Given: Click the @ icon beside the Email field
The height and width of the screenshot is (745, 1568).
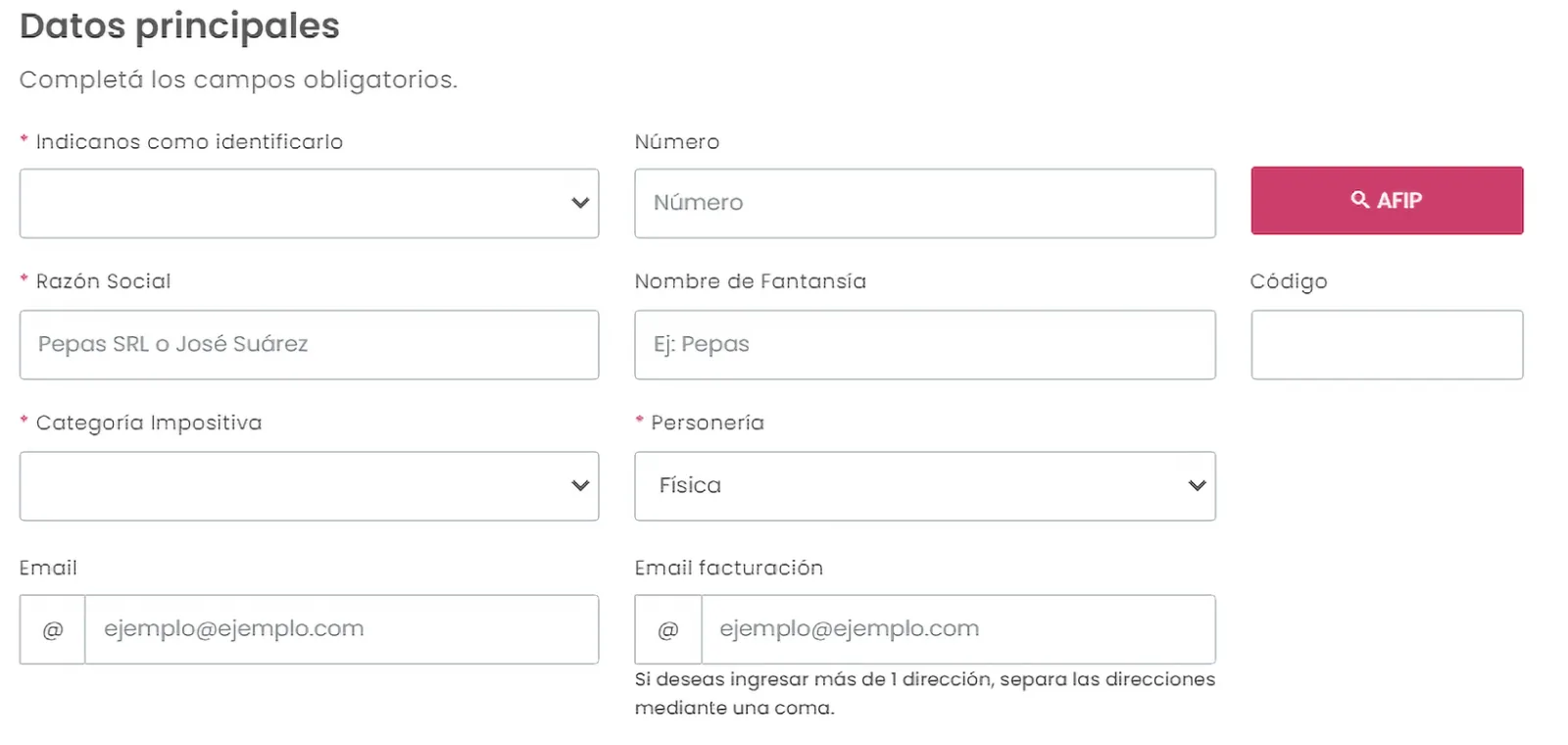Looking at the screenshot, I should point(53,629).
